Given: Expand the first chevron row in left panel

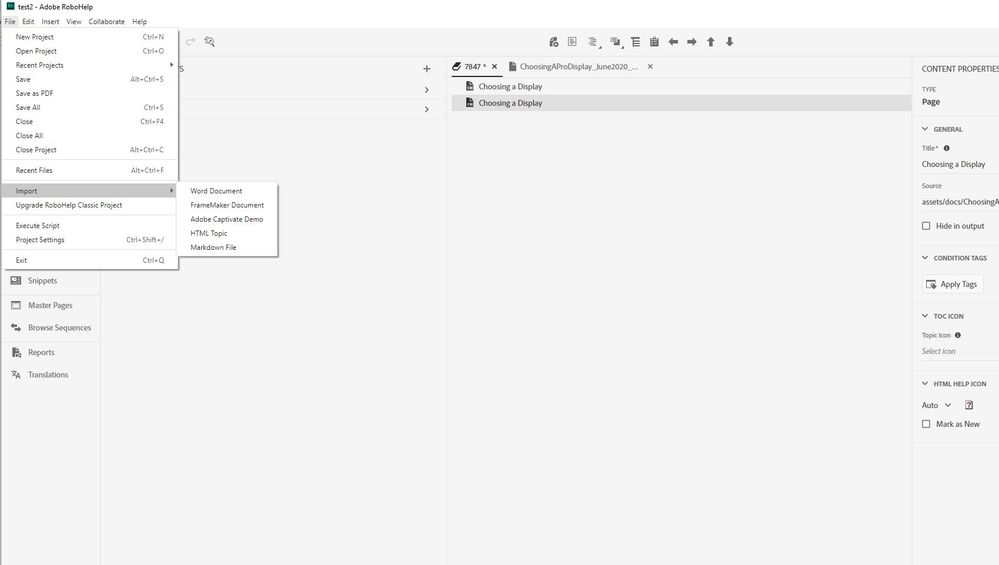Looking at the screenshot, I should point(427,90).
